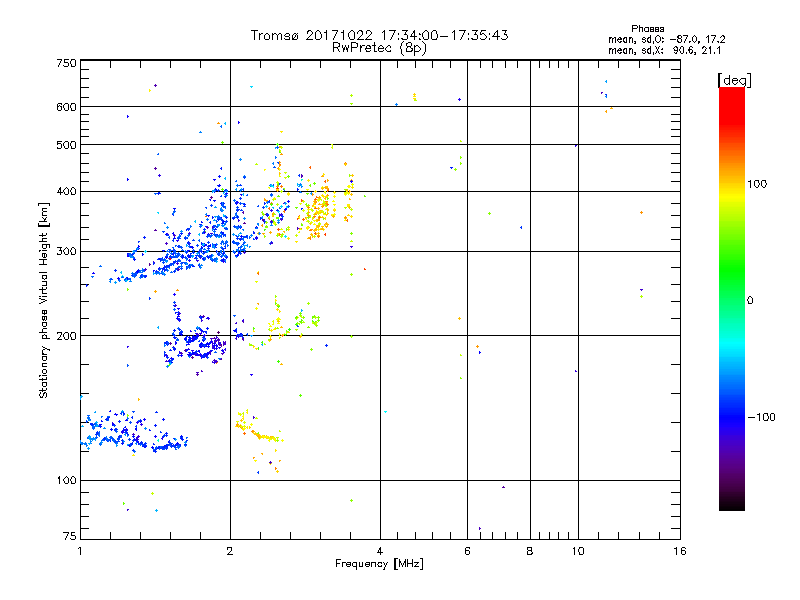Viewport: 800px width, 600px height.
Task: Click the x-axis tick label '6'
Action: coord(467,551)
